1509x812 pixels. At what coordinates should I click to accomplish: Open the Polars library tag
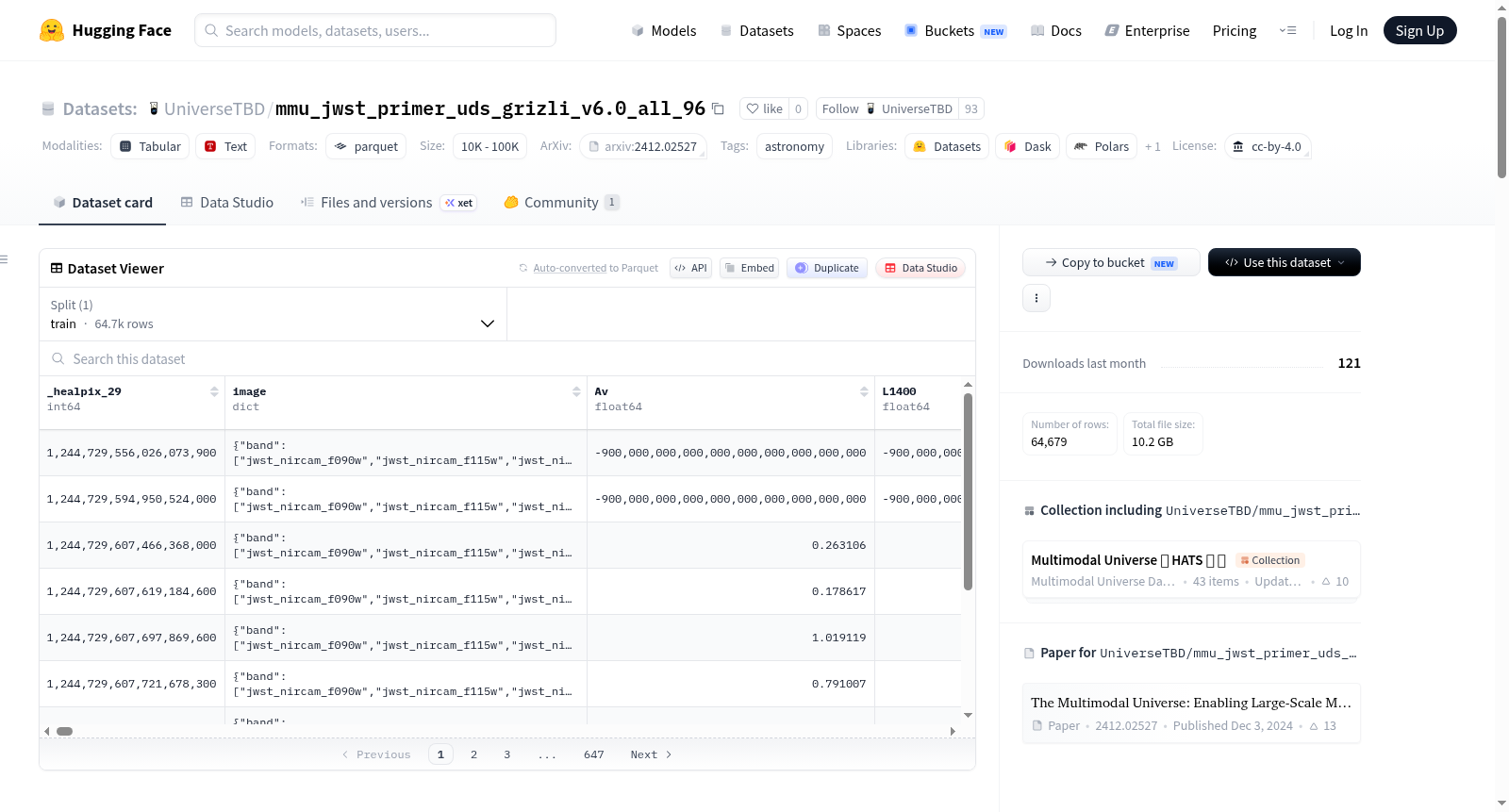(x=1102, y=146)
